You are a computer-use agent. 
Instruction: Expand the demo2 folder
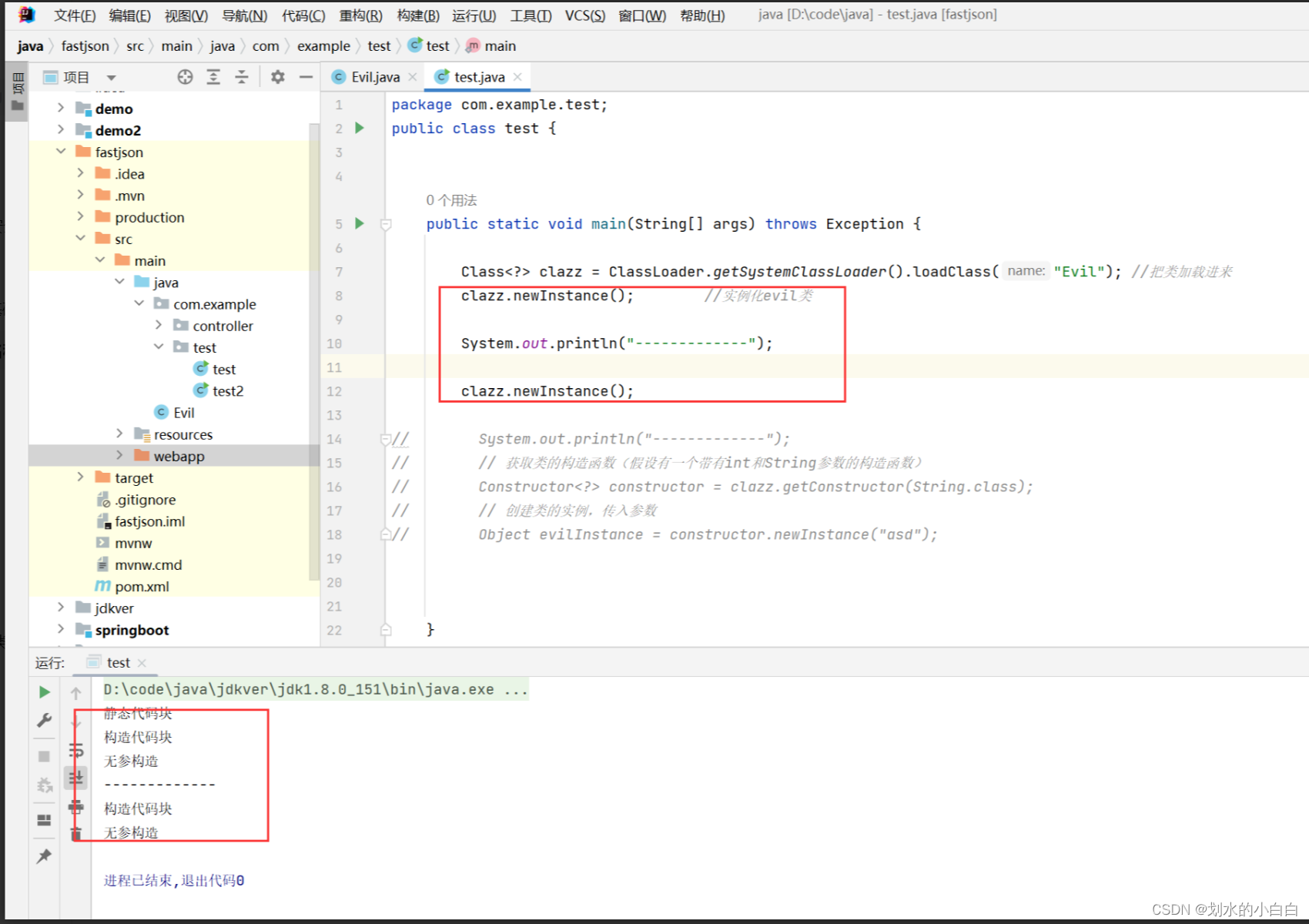point(61,129)
